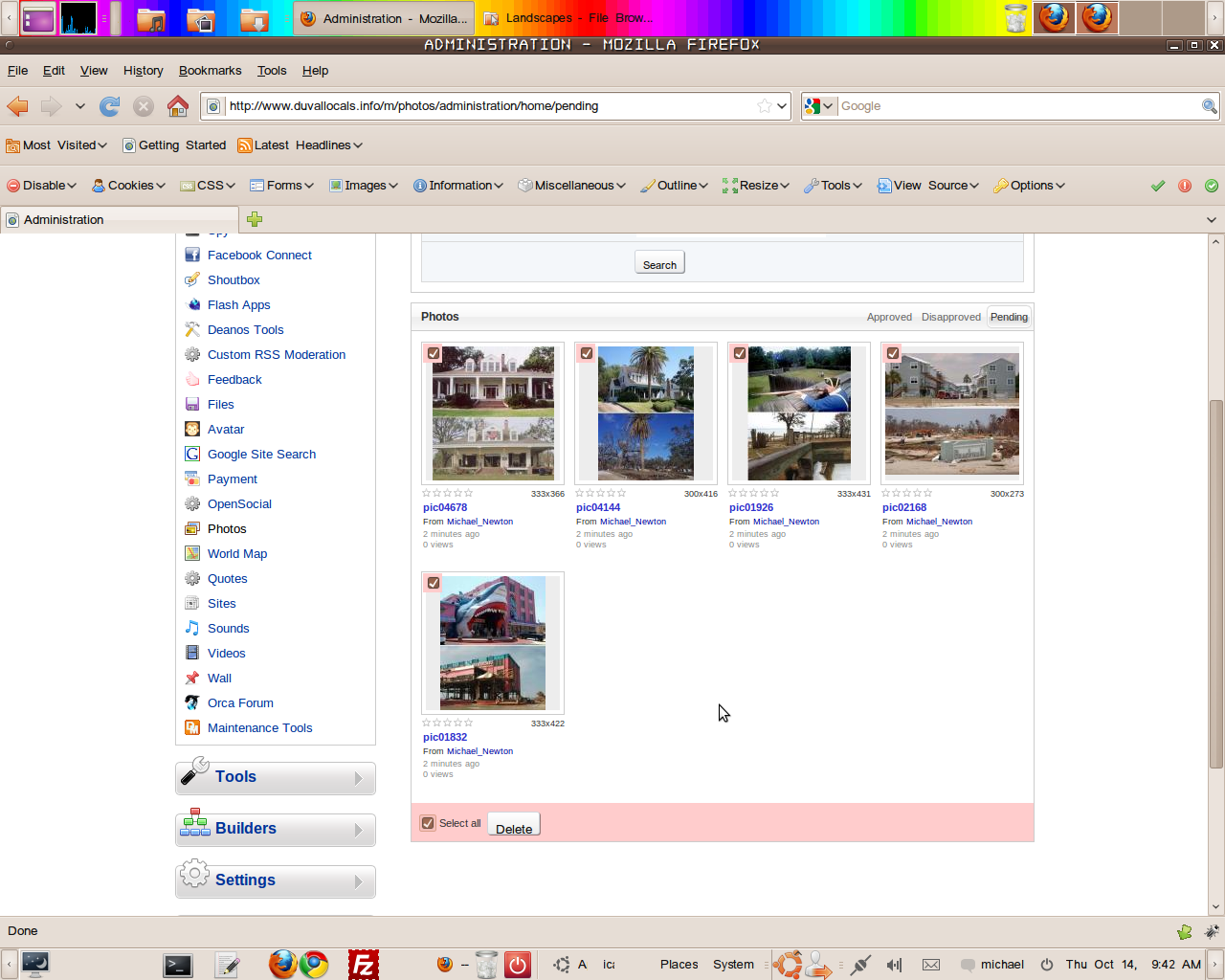Click the browser Home icon

point(178,106)
